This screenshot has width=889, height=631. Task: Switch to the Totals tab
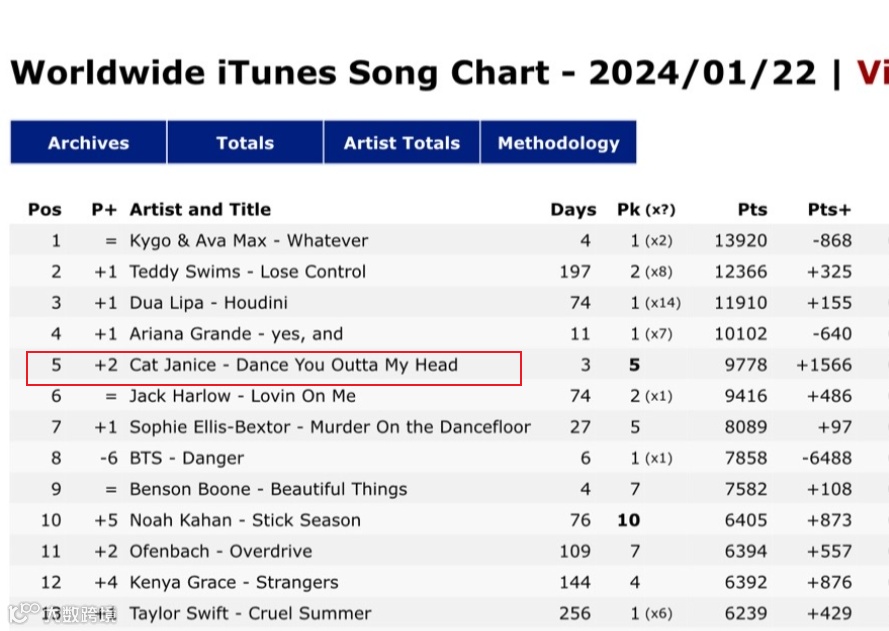245,143
